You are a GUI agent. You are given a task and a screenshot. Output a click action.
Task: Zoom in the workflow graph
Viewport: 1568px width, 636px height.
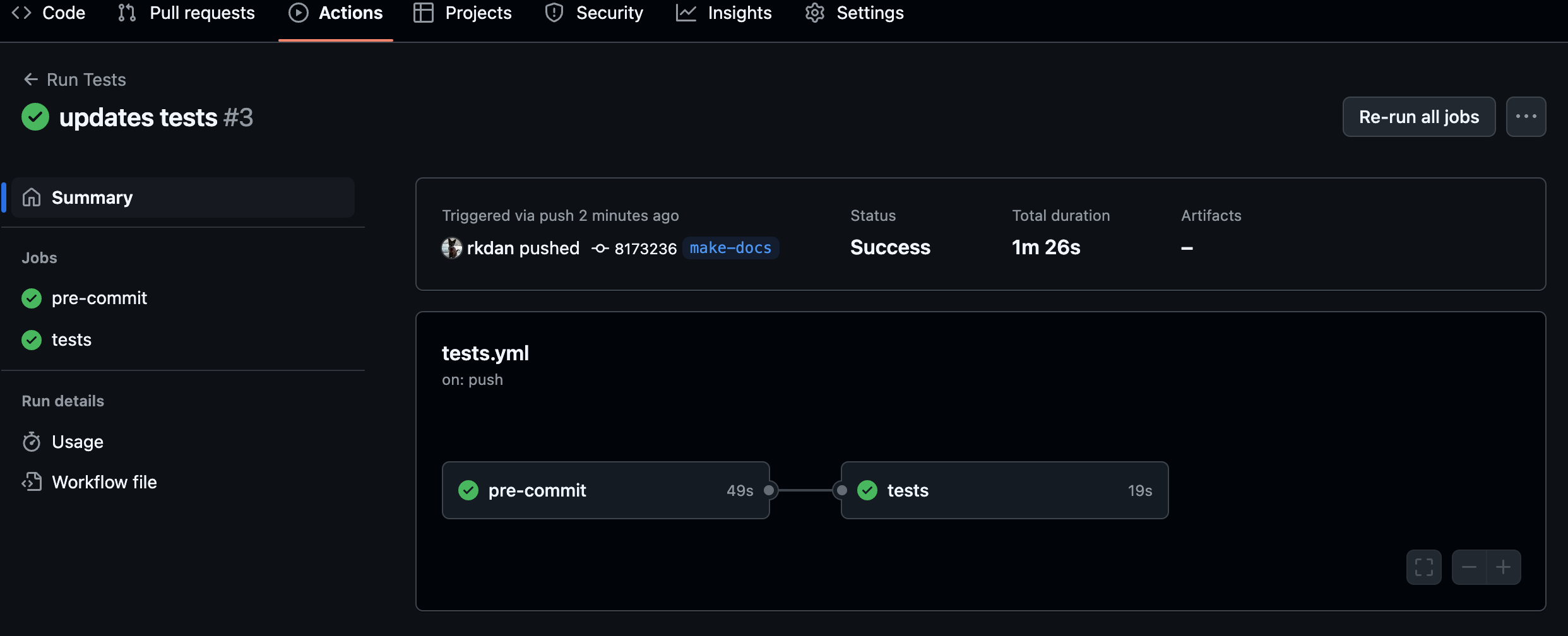1503,567
